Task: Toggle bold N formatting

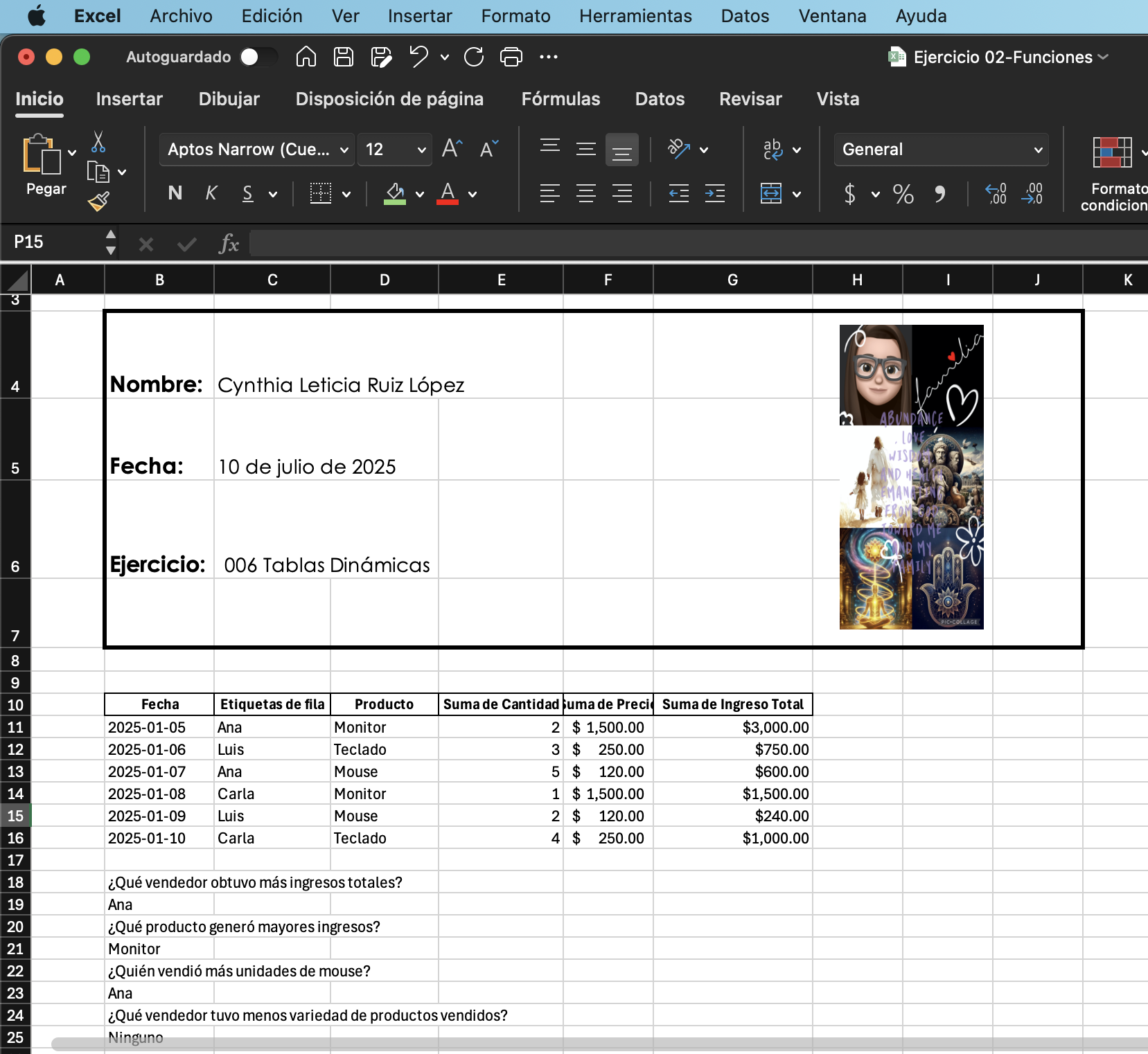Action: (175, 194)
